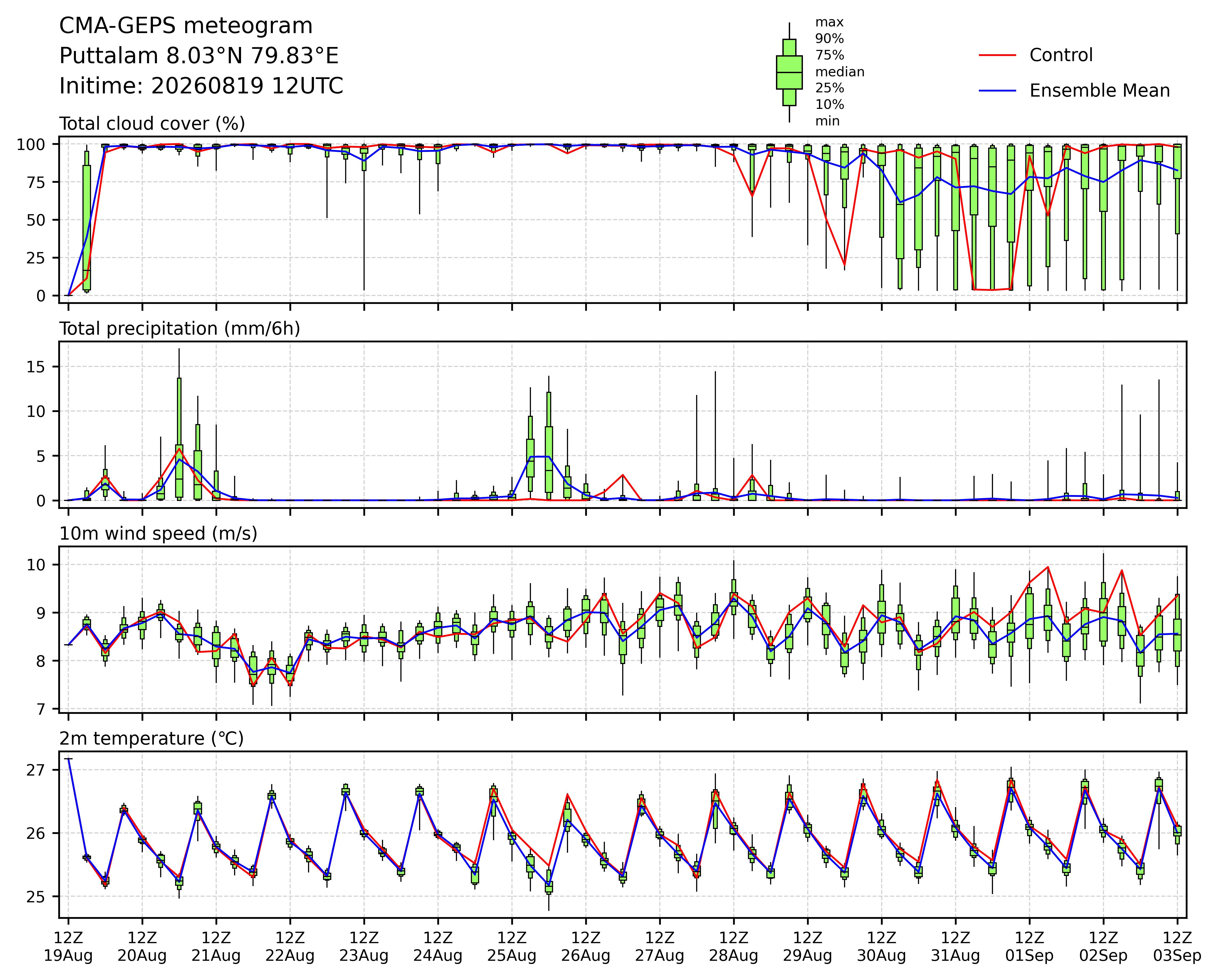Click the Initime 20260819 12UTC text

click(x=201, y=86)
